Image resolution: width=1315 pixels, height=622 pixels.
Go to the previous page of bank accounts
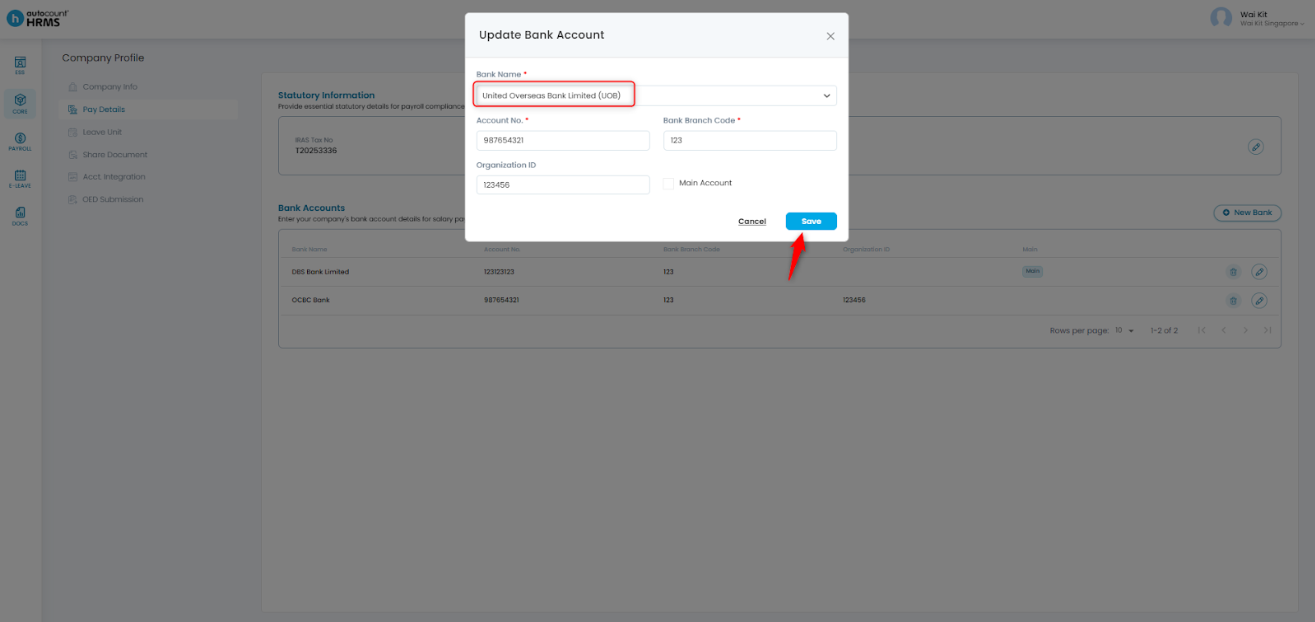(x=1223, y=330)
